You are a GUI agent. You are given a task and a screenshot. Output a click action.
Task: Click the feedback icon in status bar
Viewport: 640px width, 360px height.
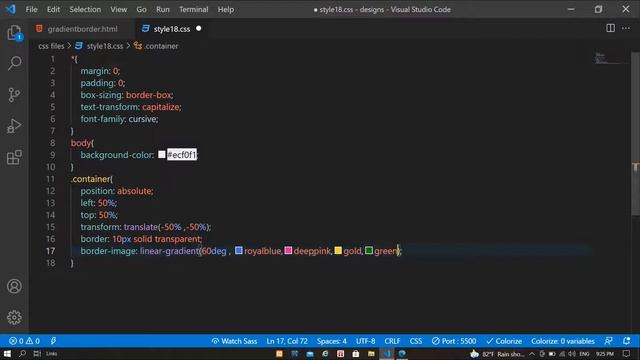(x=609, y=341)
